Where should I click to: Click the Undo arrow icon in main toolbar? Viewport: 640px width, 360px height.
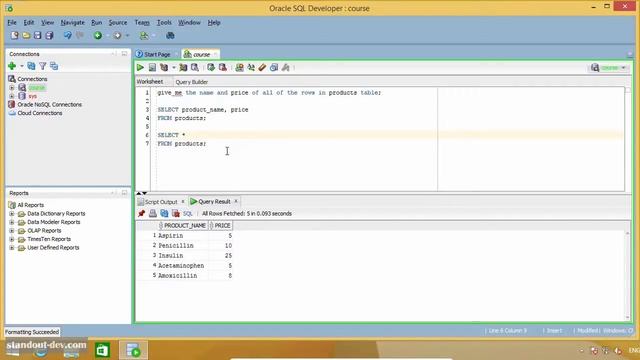(x=67, y=36)
